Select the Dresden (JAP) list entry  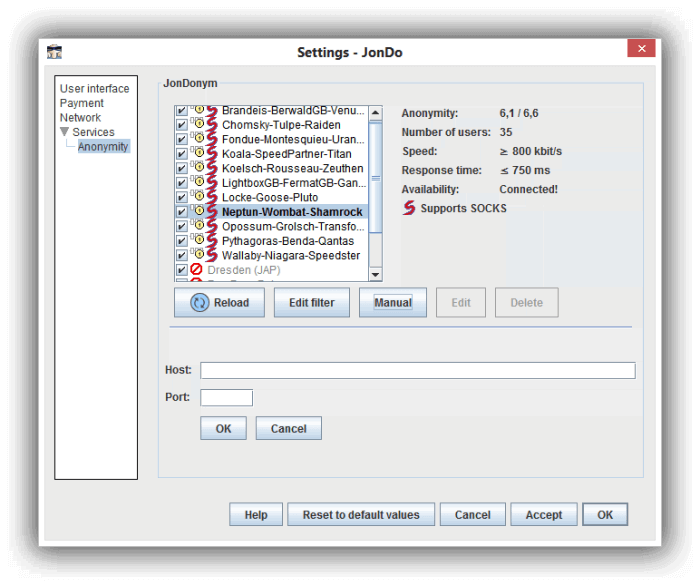[244, 270]
